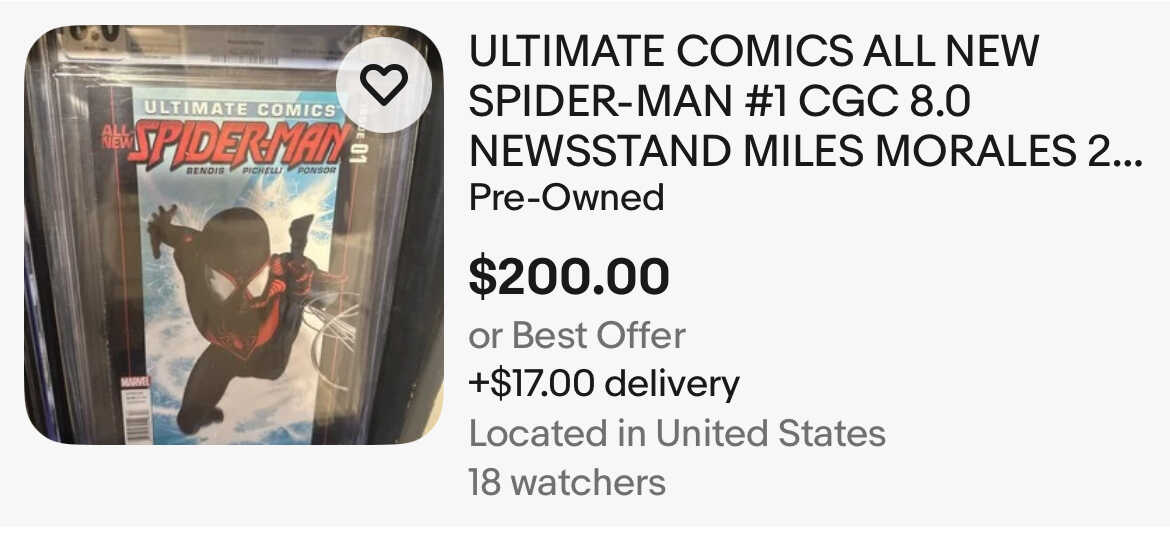Click the $200.00 price
Viewport: 1170px width, 546px height.
(569, 276)
